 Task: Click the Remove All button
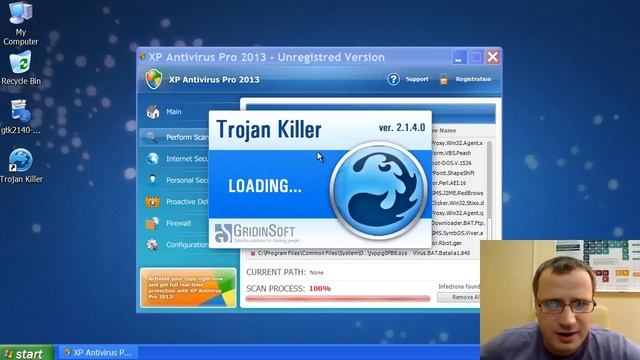(459, 297)
